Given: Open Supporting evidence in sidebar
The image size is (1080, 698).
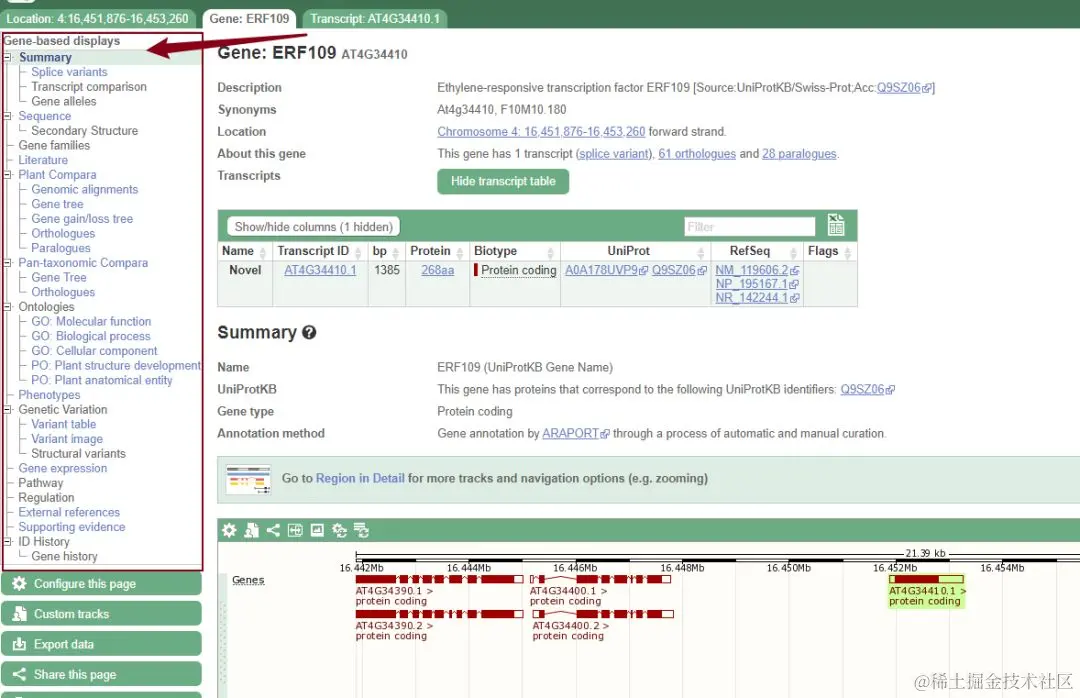Looking at the screenshot, I should pyautogui.click(x=72, y=527).
